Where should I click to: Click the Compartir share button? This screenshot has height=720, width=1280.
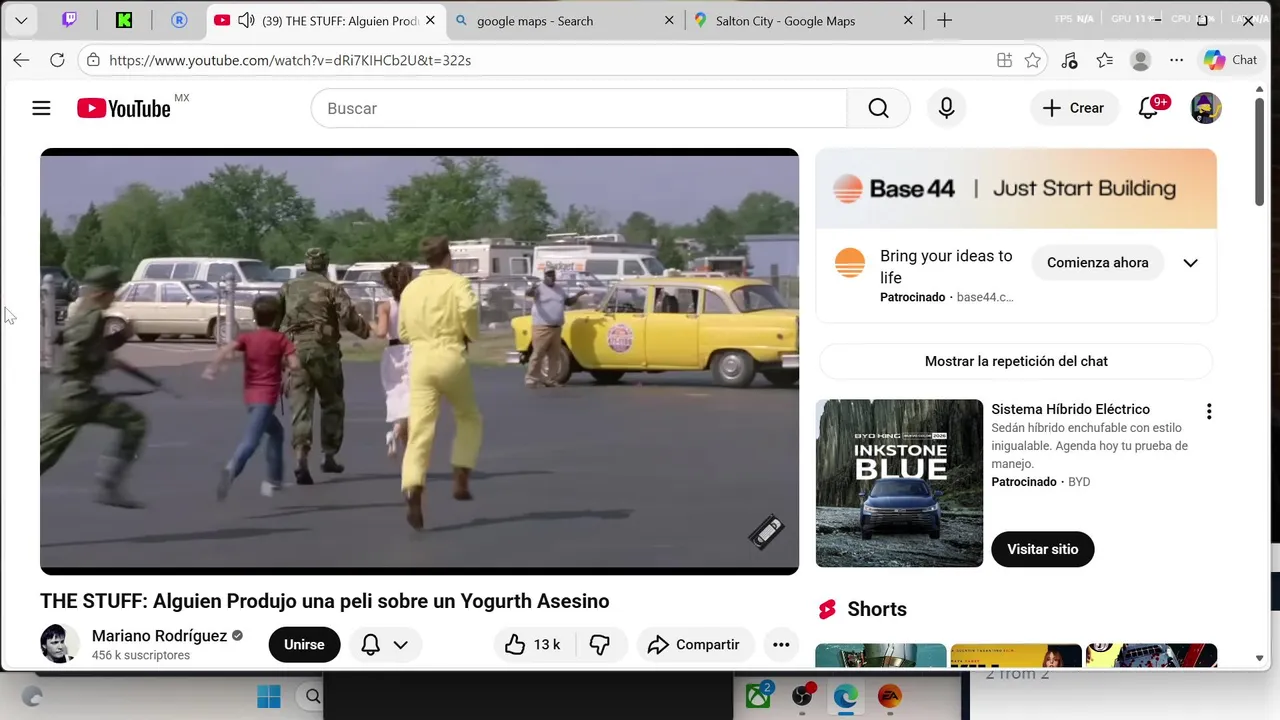coord(693,644)
